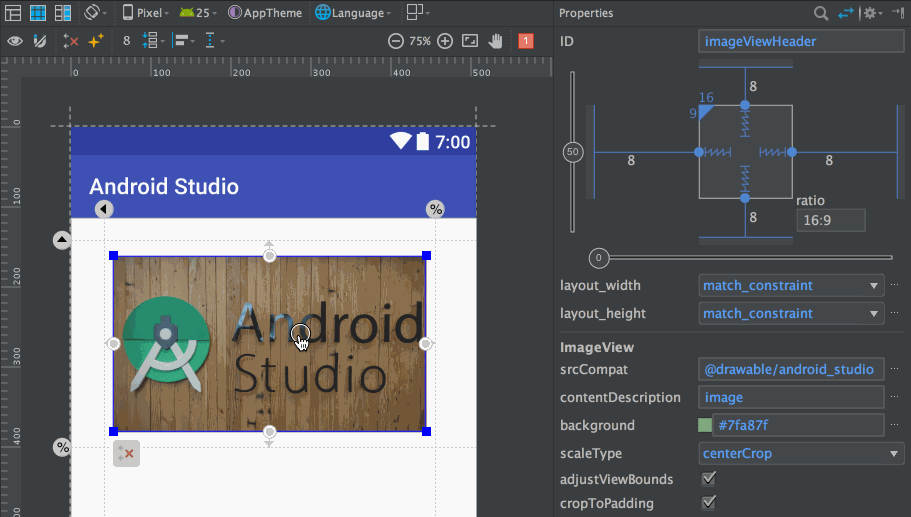Click the bottom margin value 8
911x517 pixels.
753,217
